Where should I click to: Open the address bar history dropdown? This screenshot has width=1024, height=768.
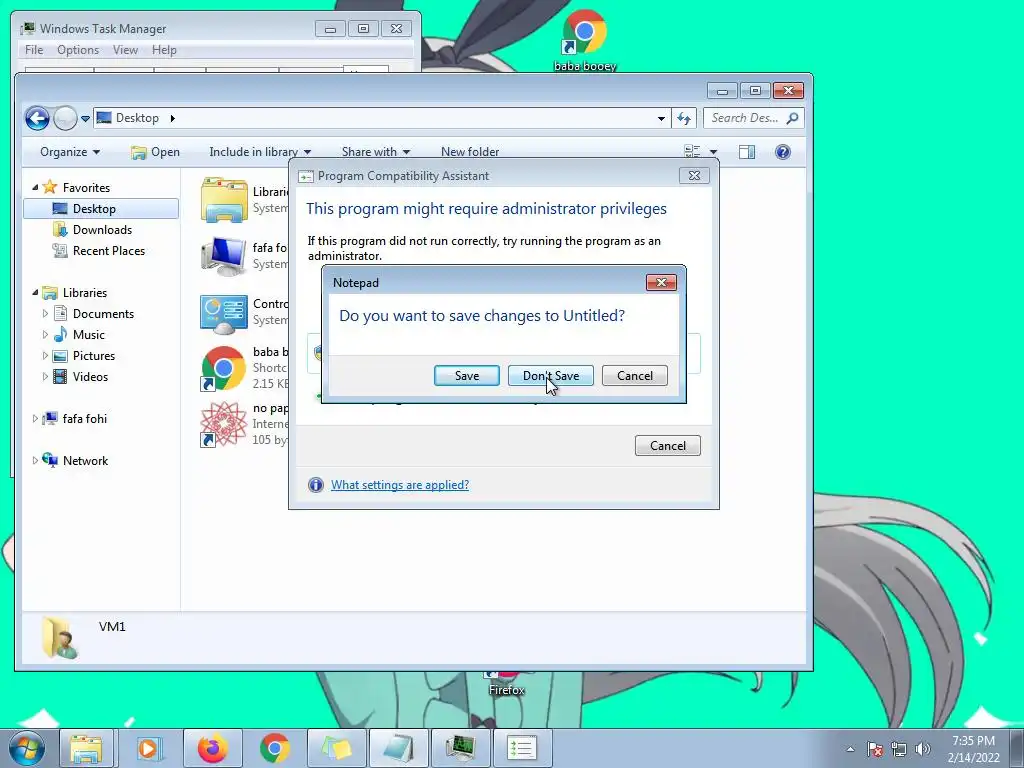point(661,119)
